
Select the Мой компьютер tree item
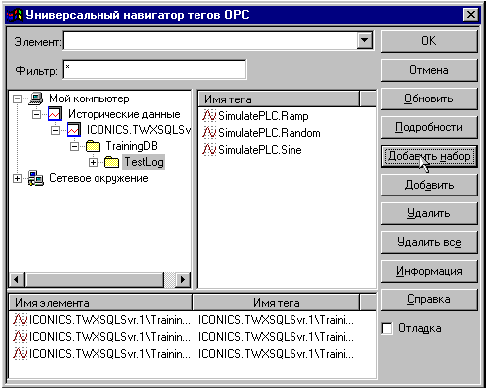click(89, 98)
